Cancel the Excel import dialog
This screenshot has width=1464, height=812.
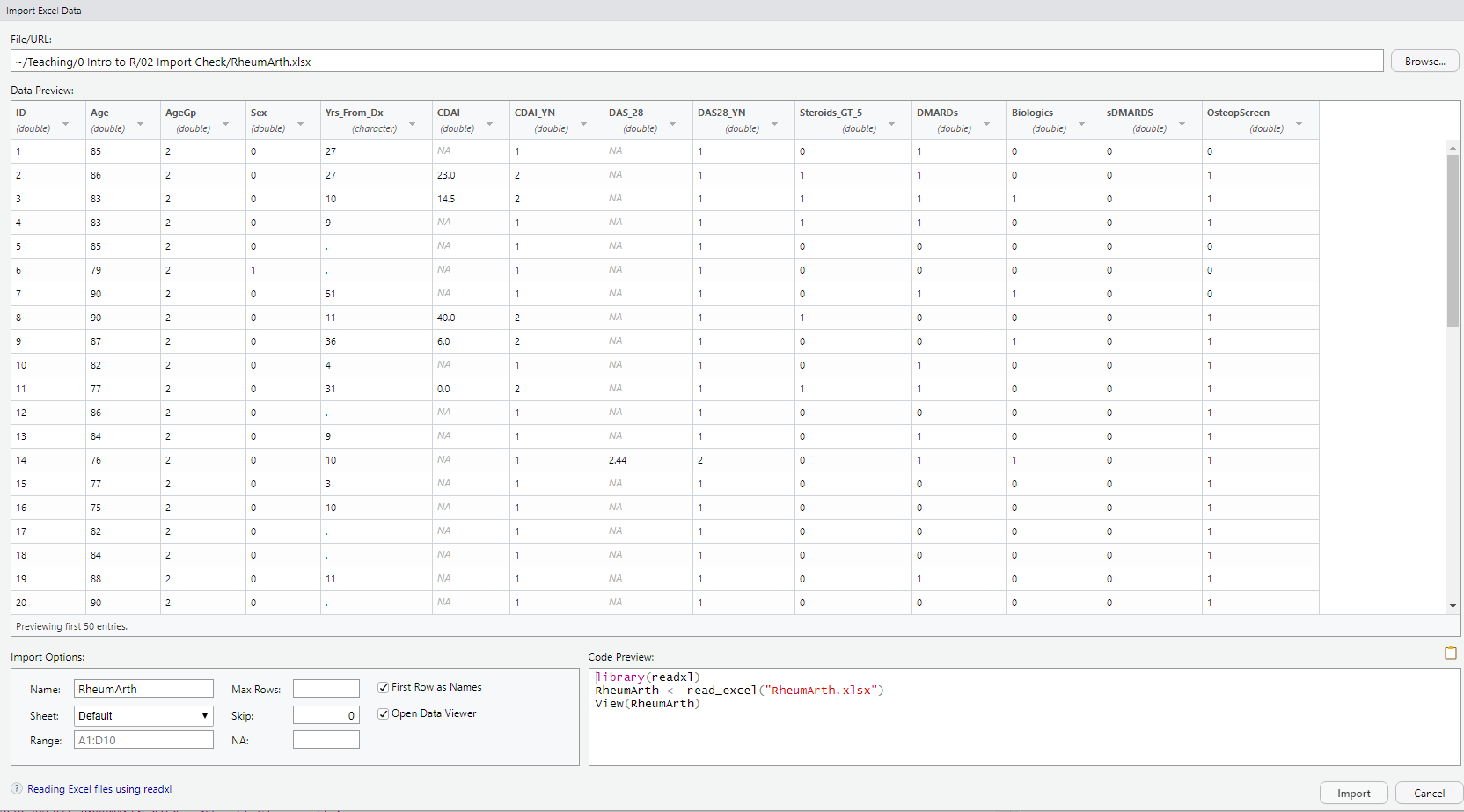[1429, 793]
